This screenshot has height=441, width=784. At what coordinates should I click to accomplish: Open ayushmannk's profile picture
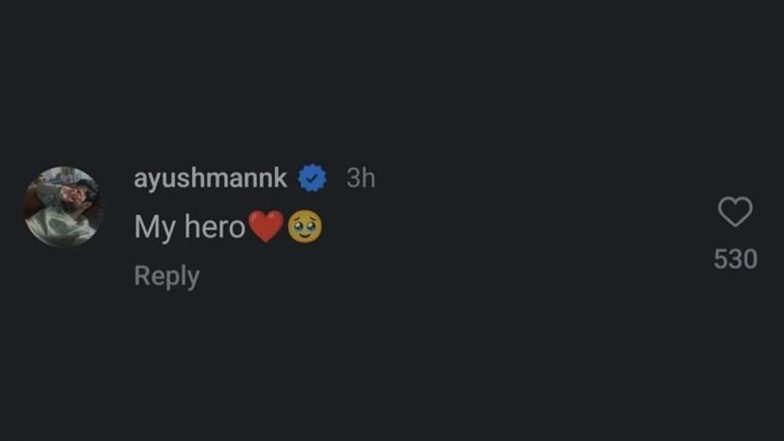pyautogui.click(x=64, y=207)
